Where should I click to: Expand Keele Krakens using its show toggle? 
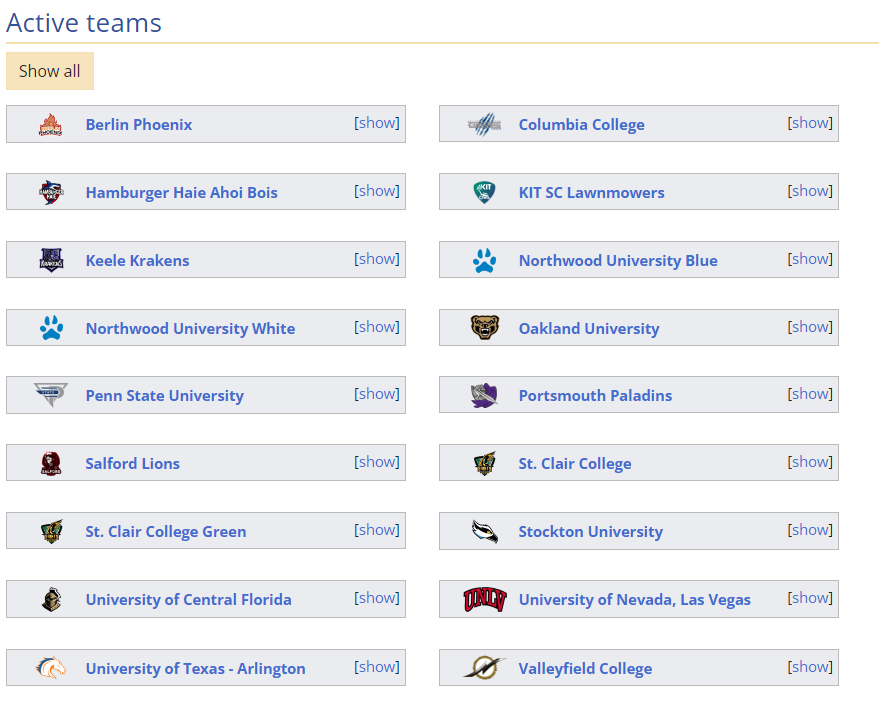click(377, 258)
